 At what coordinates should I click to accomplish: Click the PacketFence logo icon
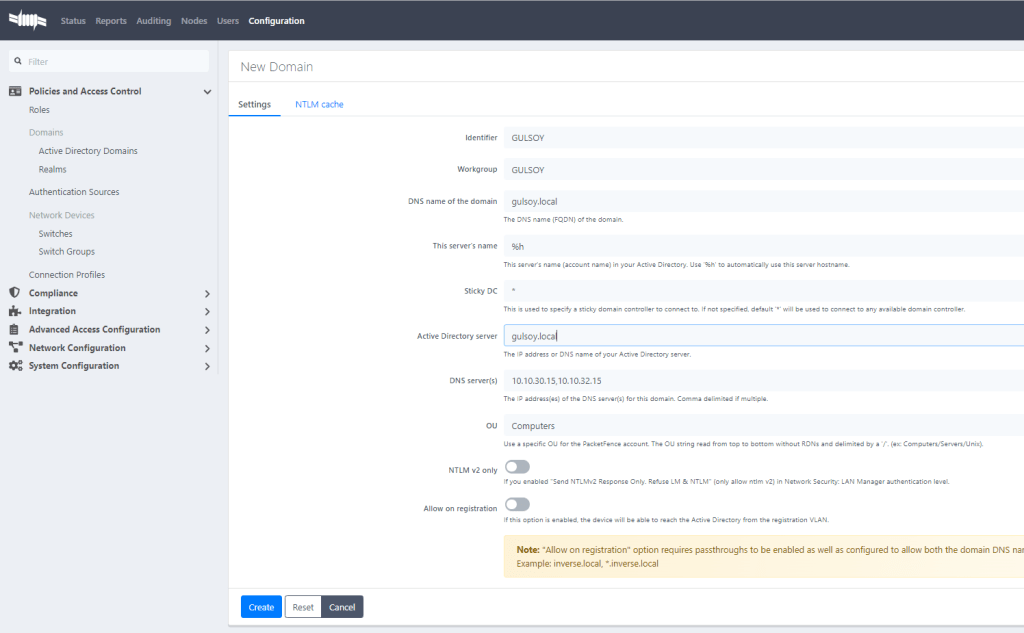click(28, 20)
